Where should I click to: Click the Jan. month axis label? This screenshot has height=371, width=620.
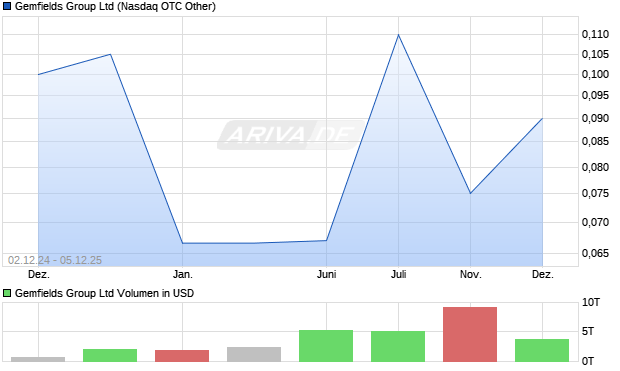point(183,274)
